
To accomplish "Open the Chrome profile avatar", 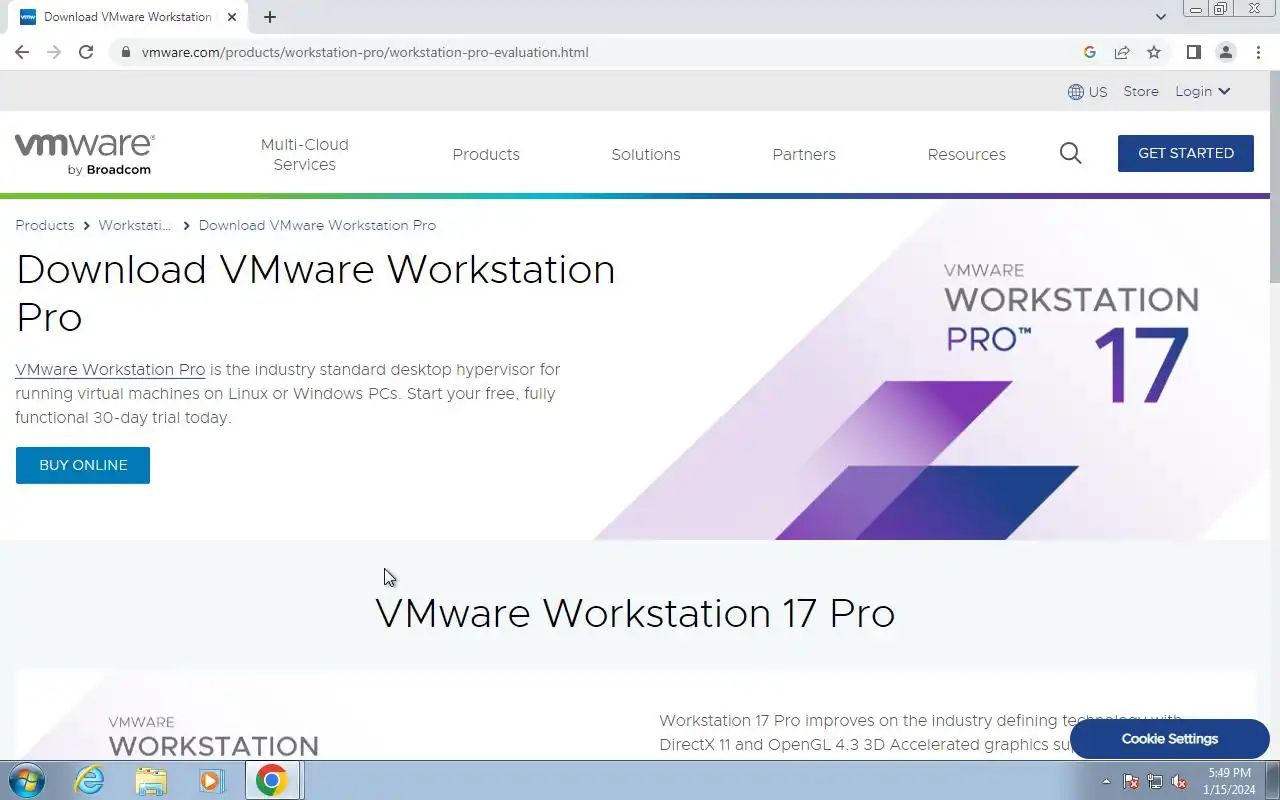I will (x=1225, y=52).
